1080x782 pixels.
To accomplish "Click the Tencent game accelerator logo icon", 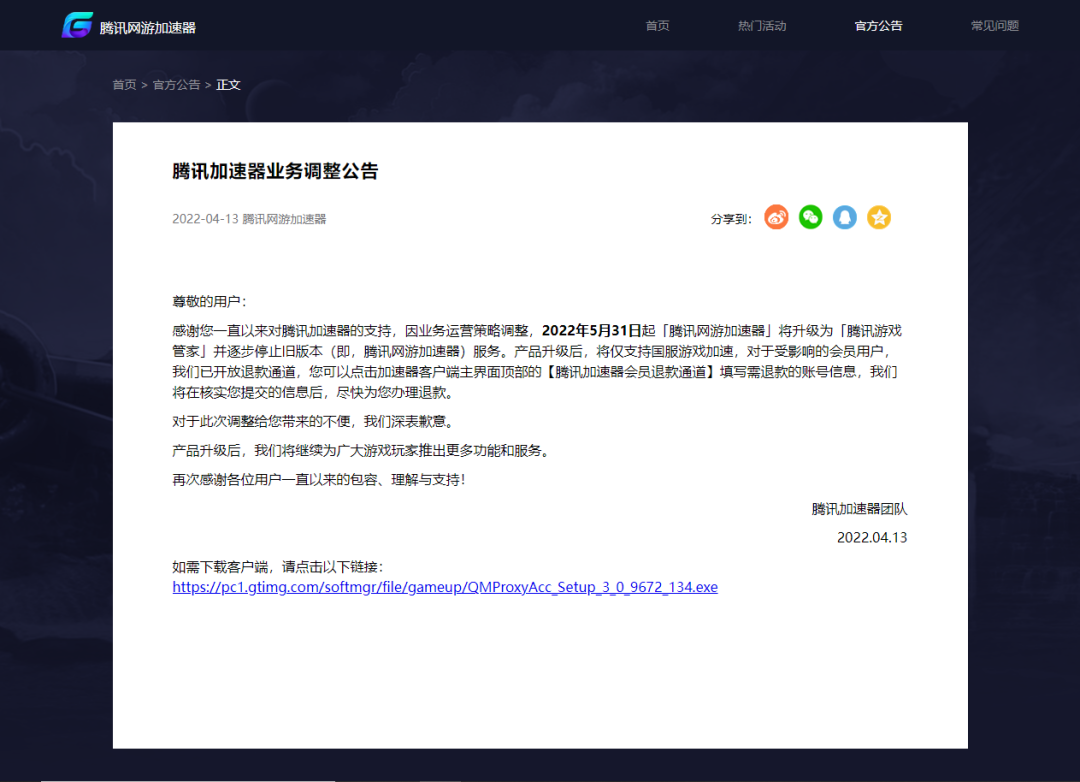I will (77, 25).
